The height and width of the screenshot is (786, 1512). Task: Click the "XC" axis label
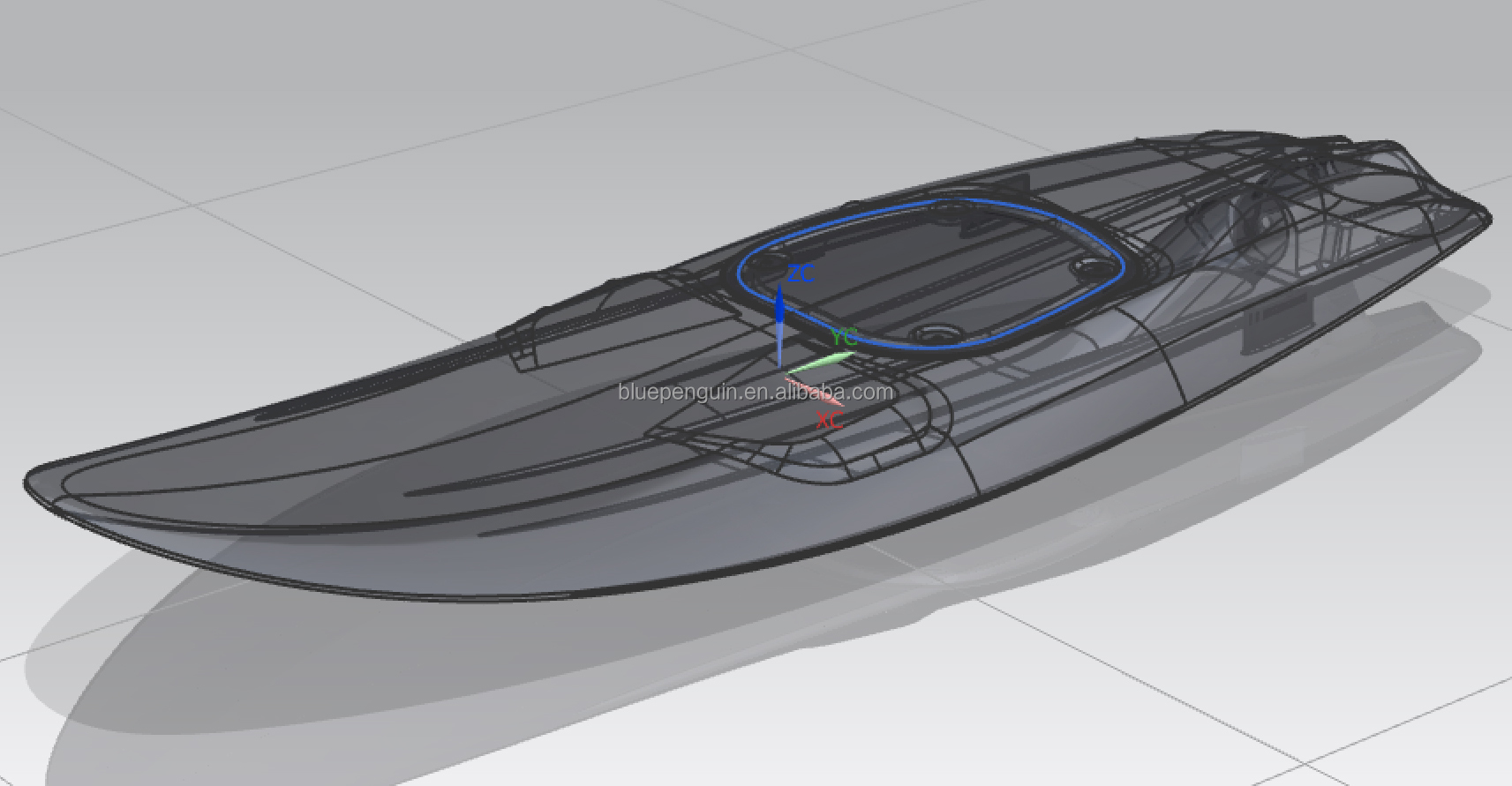point(830,421)
